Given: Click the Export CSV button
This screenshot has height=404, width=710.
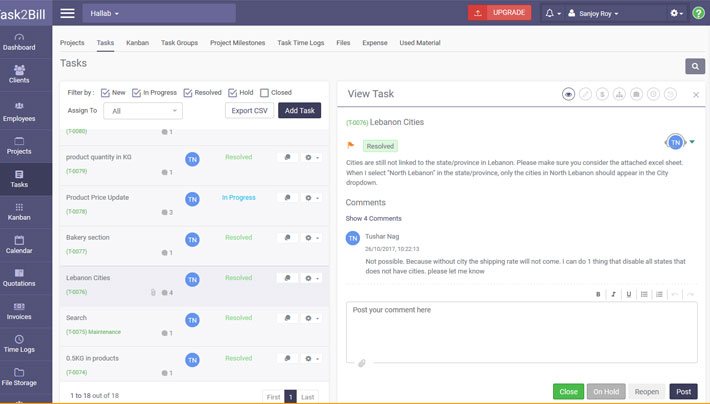Looking at the screenshot, I should coord(247,111).
